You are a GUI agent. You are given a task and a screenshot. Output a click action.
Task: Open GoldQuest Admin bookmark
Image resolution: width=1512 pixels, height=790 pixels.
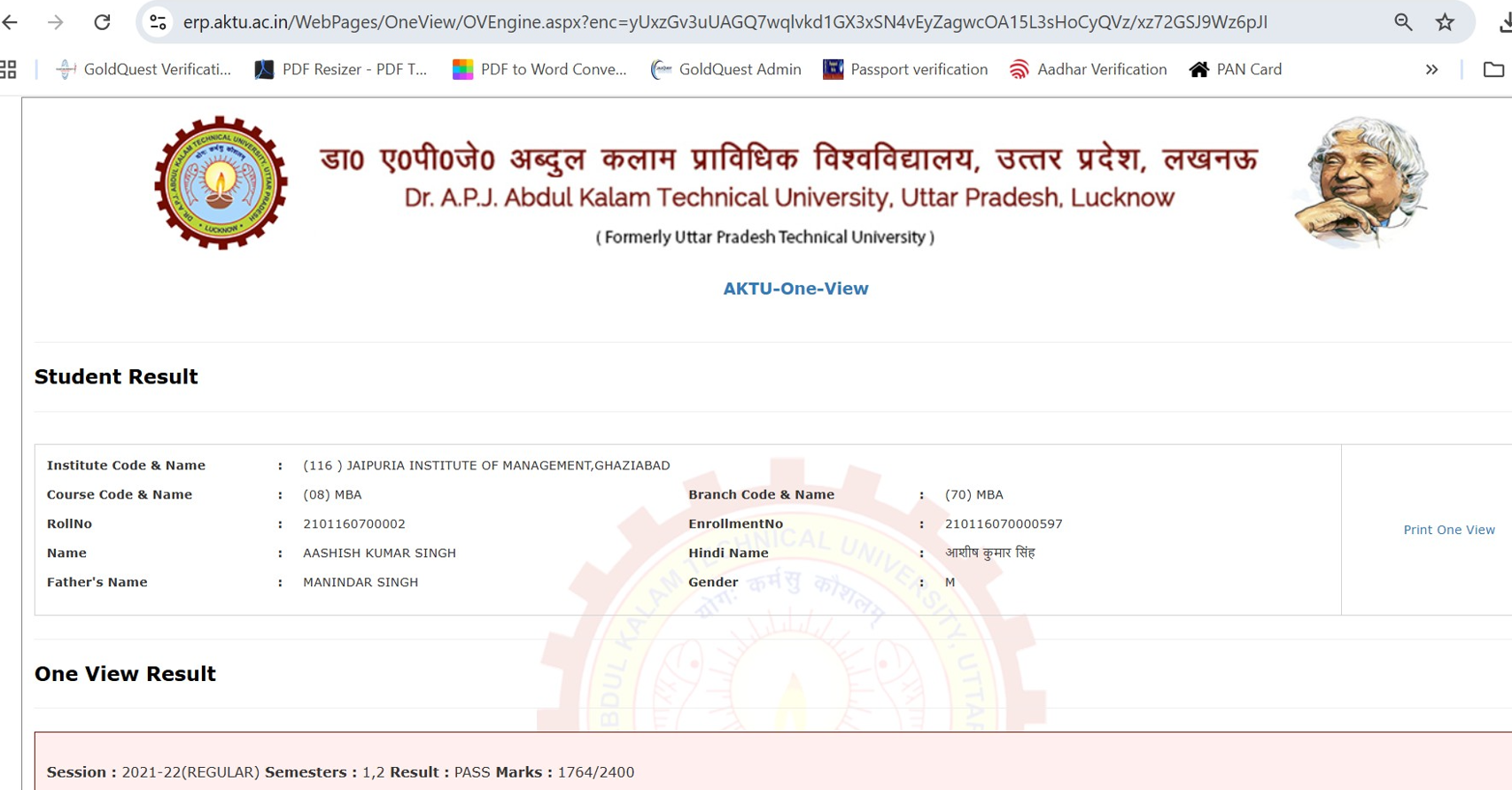(725, 69)
